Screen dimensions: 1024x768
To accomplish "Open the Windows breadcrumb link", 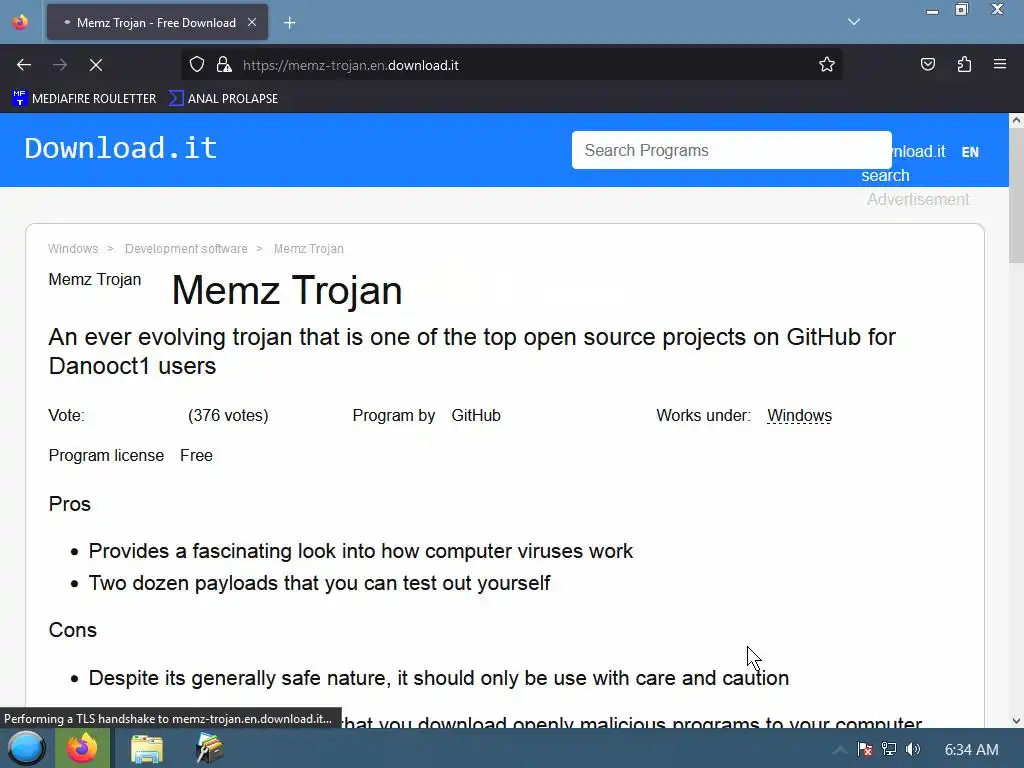I will (x=73, y=249).
